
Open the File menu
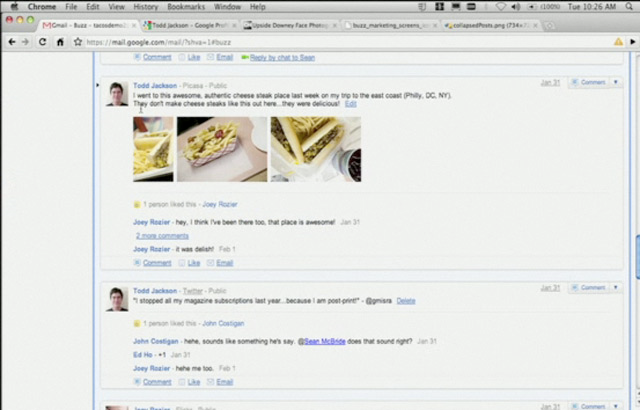[71, 7]
